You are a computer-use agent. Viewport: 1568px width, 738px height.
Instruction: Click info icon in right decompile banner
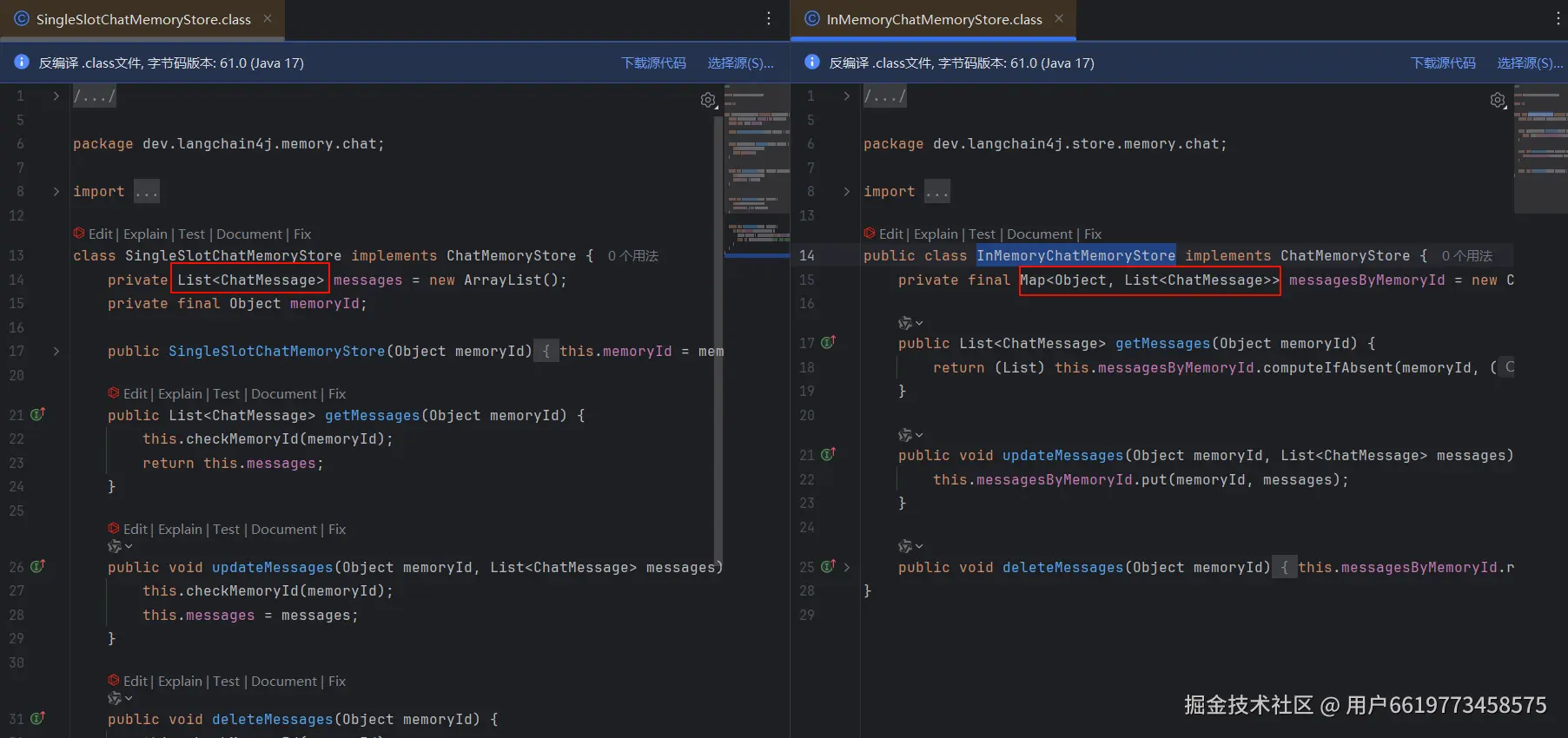[812, 63]
